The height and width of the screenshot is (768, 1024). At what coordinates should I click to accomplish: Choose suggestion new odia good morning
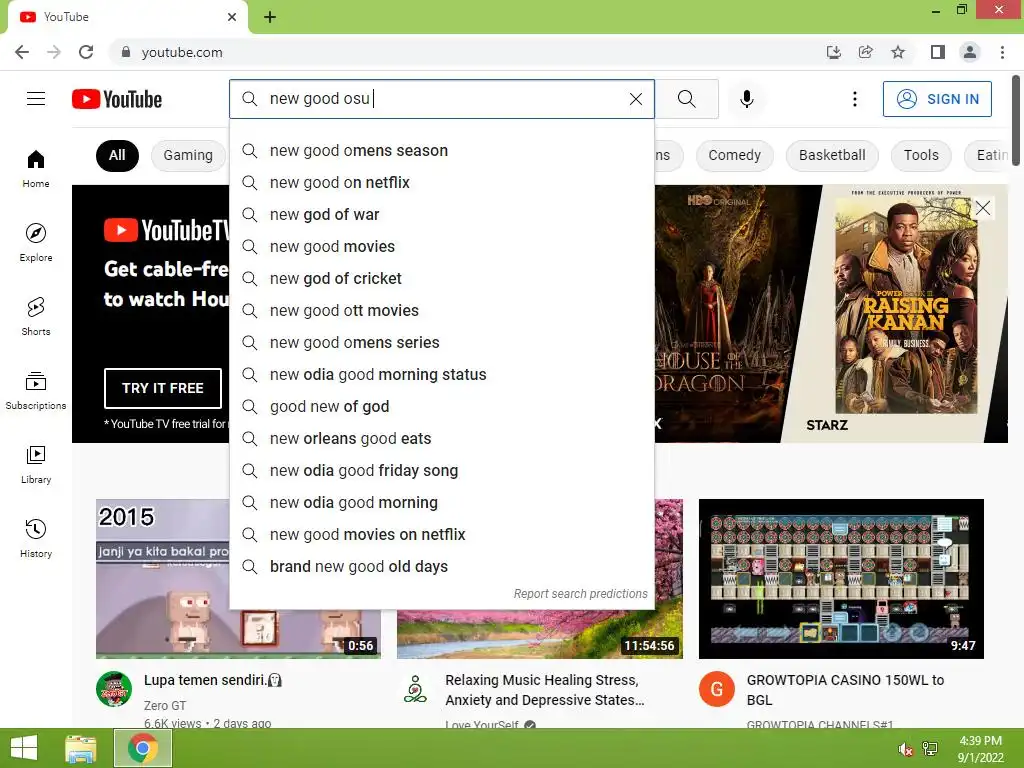[441, 502]
